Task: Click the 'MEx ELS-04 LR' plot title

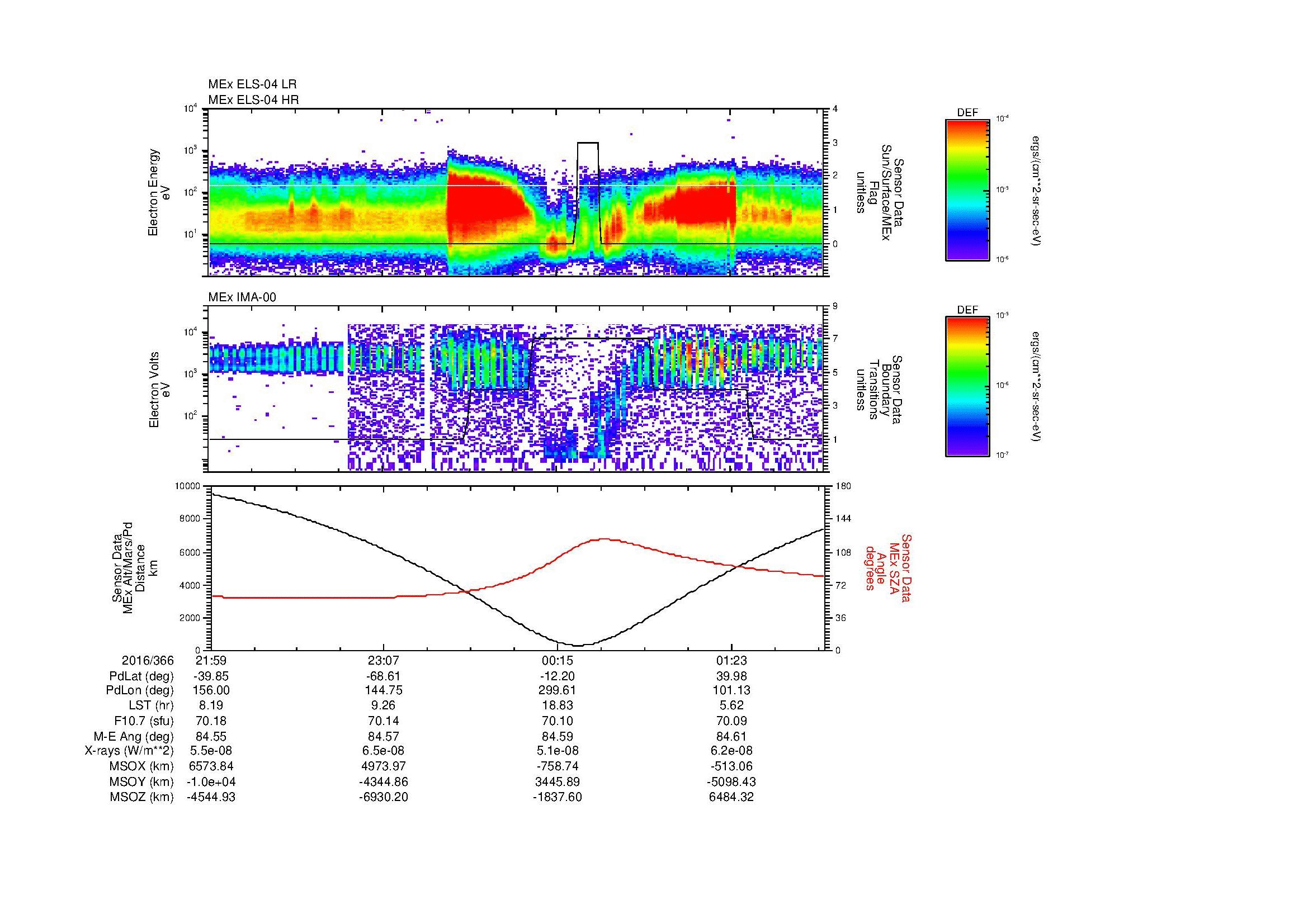Action: coord(252,84)
